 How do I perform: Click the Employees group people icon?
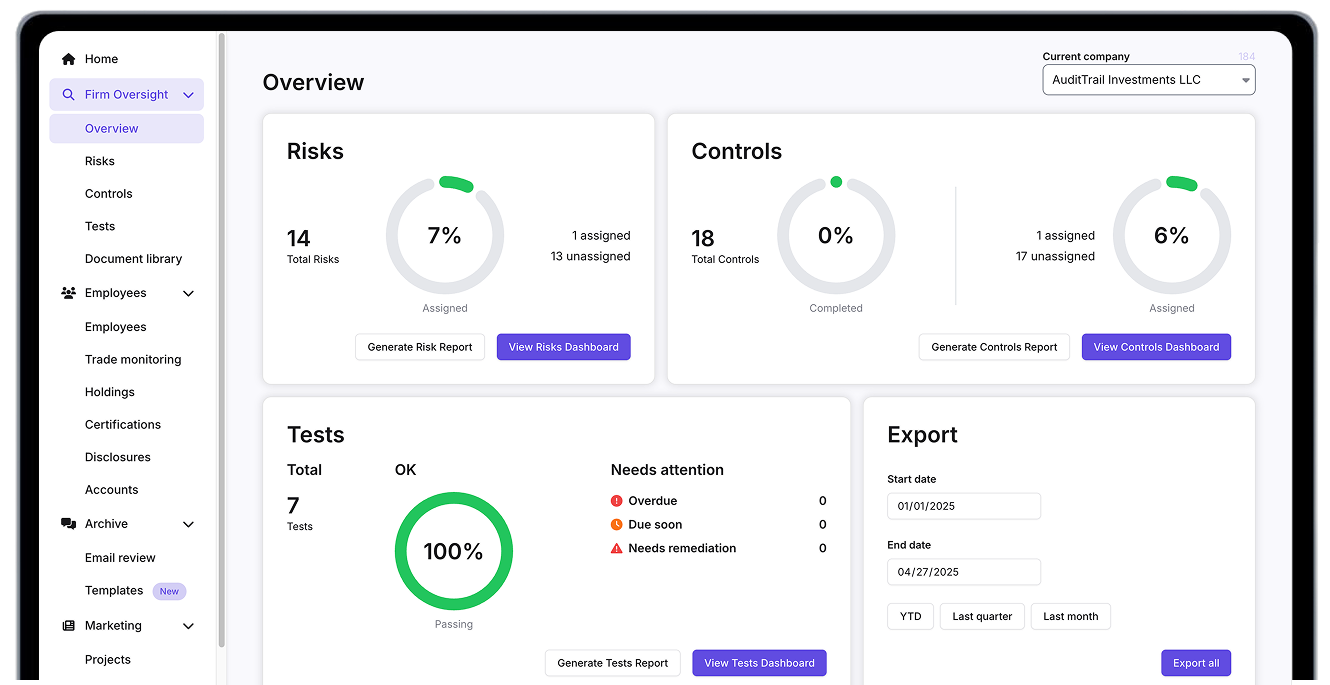[x=68, y=293]
